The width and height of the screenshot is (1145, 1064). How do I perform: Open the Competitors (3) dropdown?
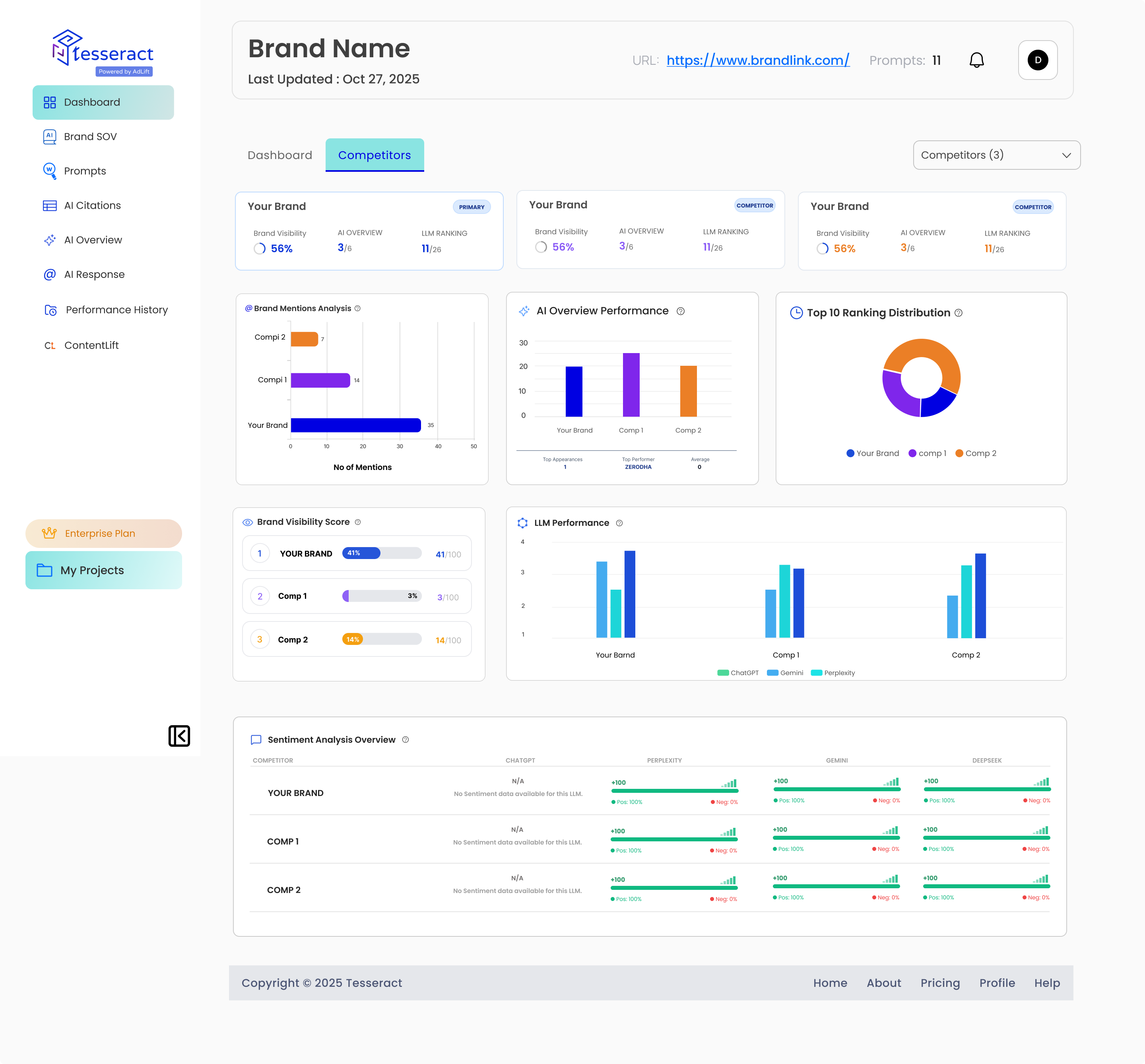[996, 155]
